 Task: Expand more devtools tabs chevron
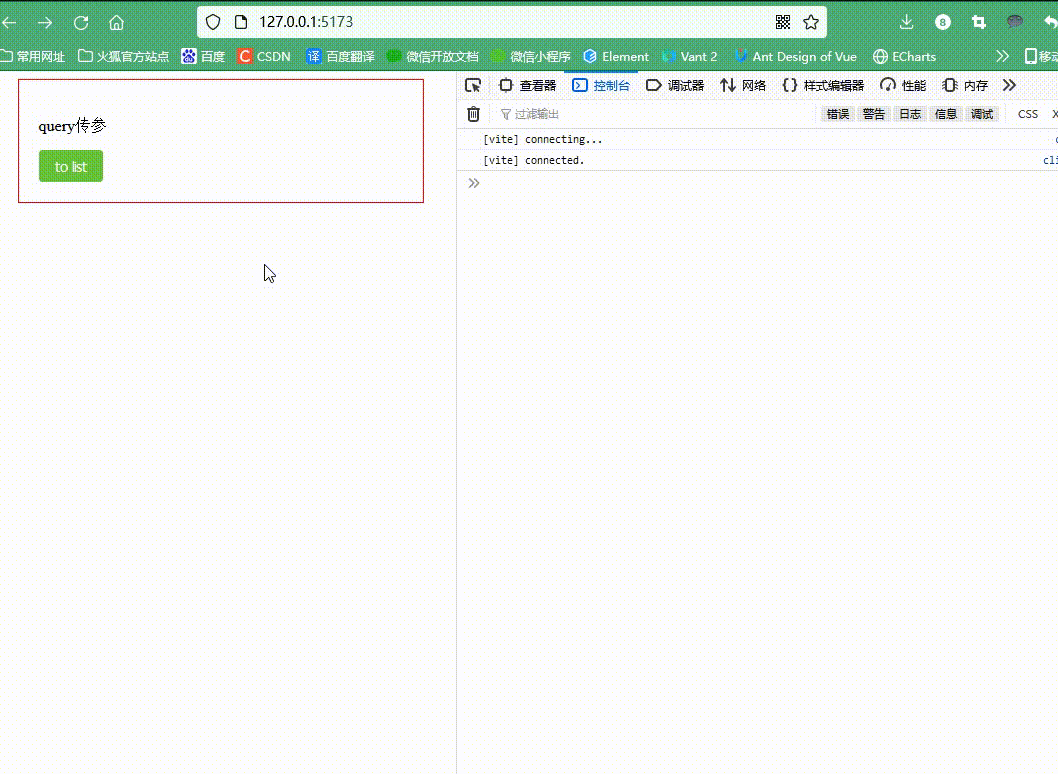point(1009,85)
